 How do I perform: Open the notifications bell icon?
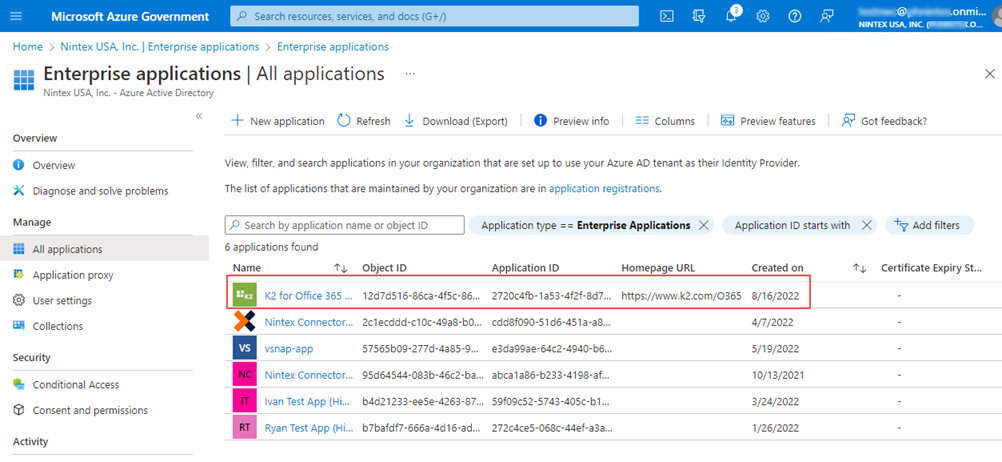(x=731, y=16)
